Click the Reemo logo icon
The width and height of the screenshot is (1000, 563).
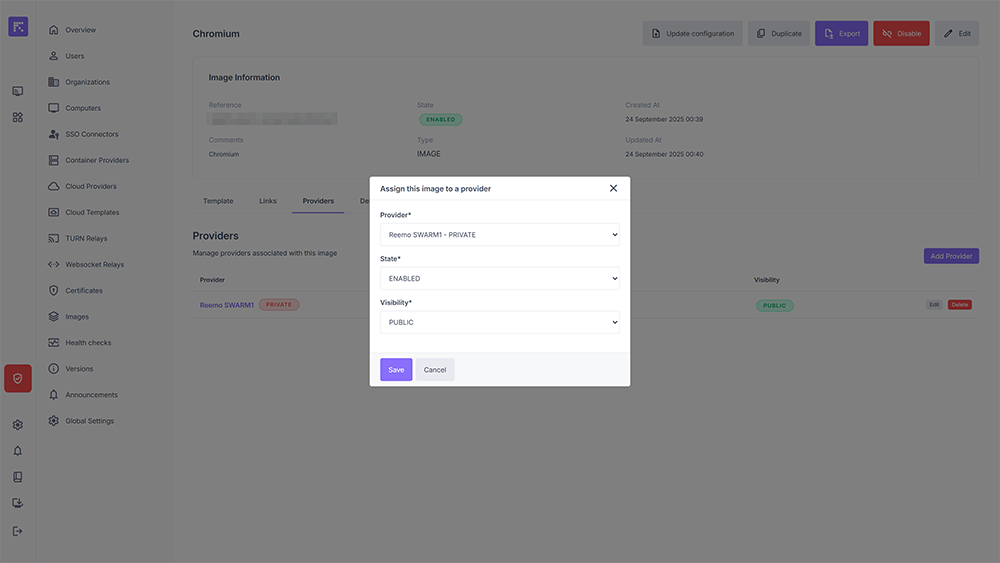(x=18, y=27)
